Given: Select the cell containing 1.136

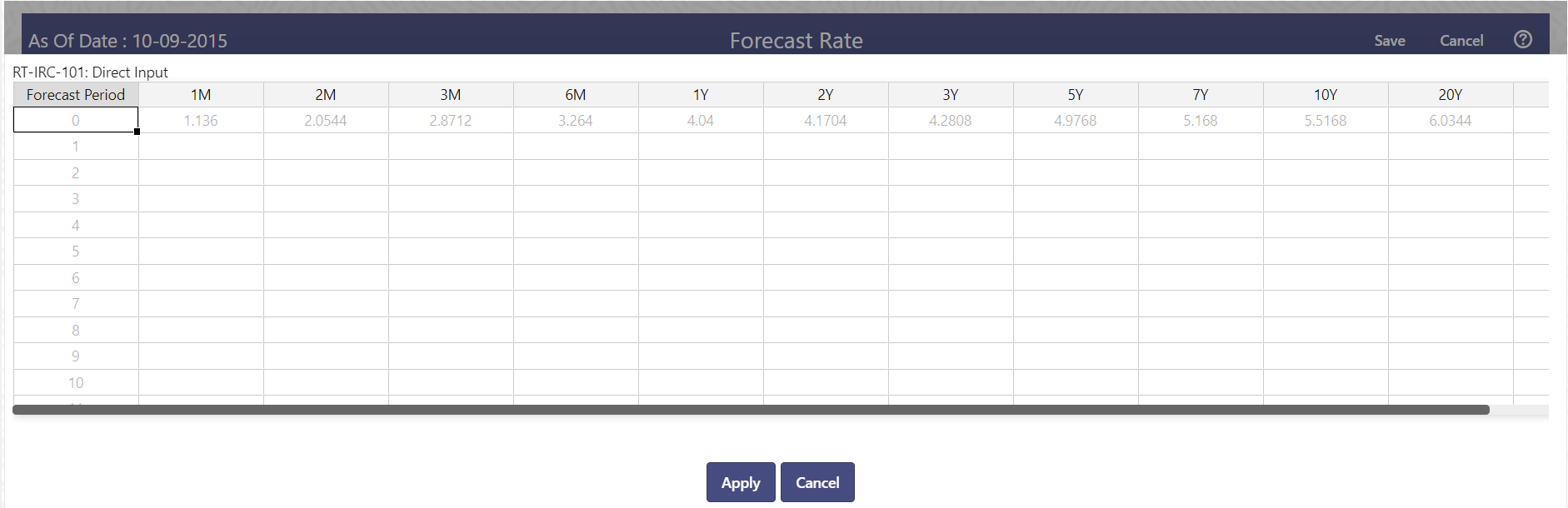Looking at the screenshot, I should coord(201,120).
